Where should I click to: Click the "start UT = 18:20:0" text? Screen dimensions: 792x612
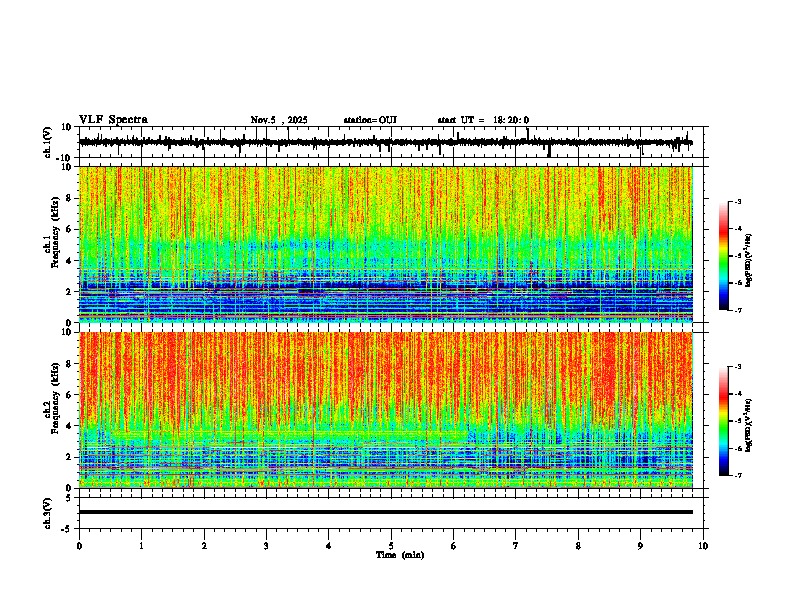483,120
